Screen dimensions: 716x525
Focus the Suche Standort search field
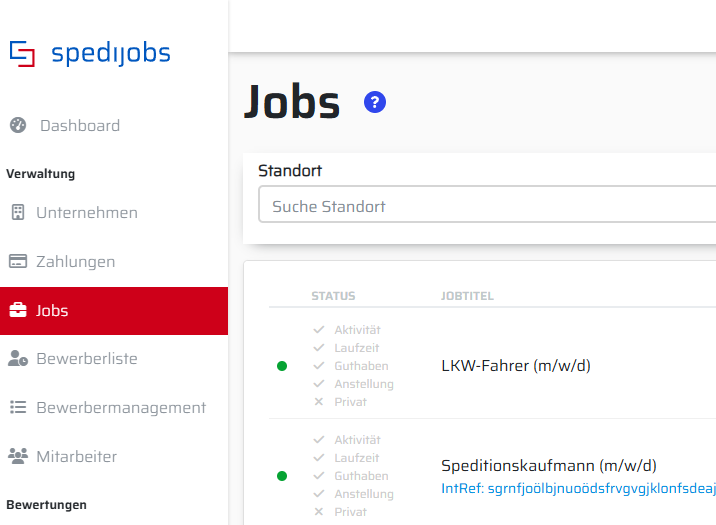[x=487, y=204]
